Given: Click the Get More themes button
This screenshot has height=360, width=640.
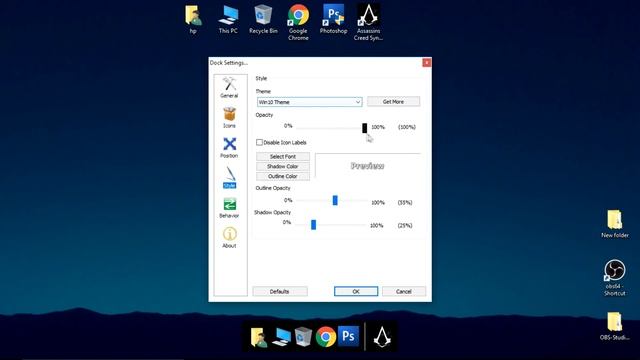Looking at the screenshot, I should [393, 102].
